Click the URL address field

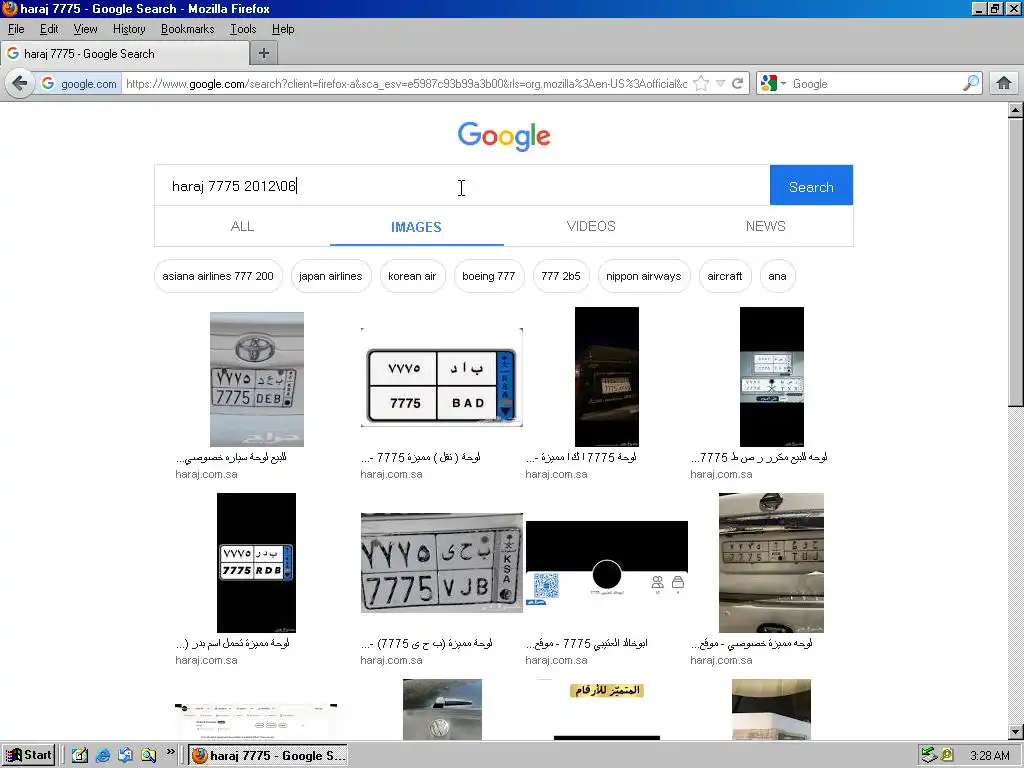(406, 84)
